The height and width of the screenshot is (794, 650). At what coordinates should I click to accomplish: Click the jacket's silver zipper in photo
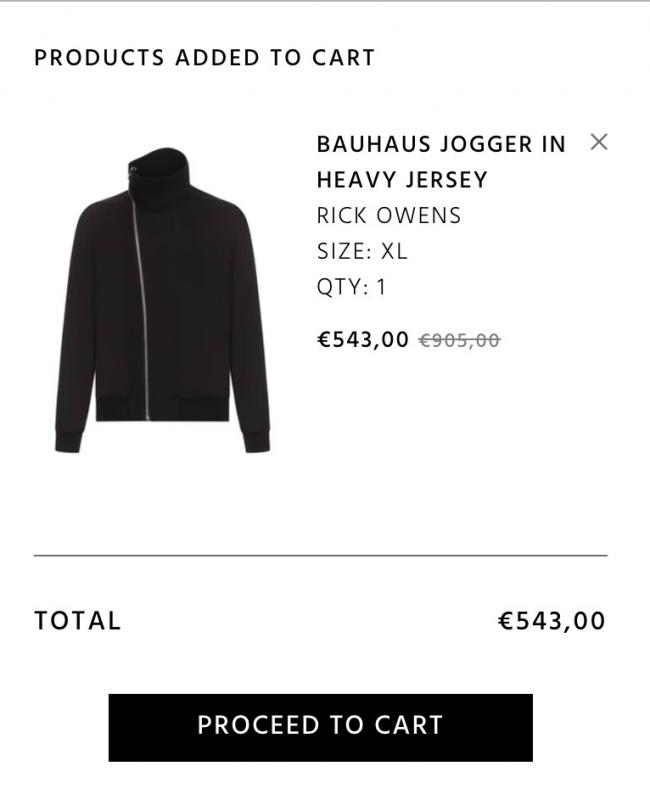tap(142, 304)
